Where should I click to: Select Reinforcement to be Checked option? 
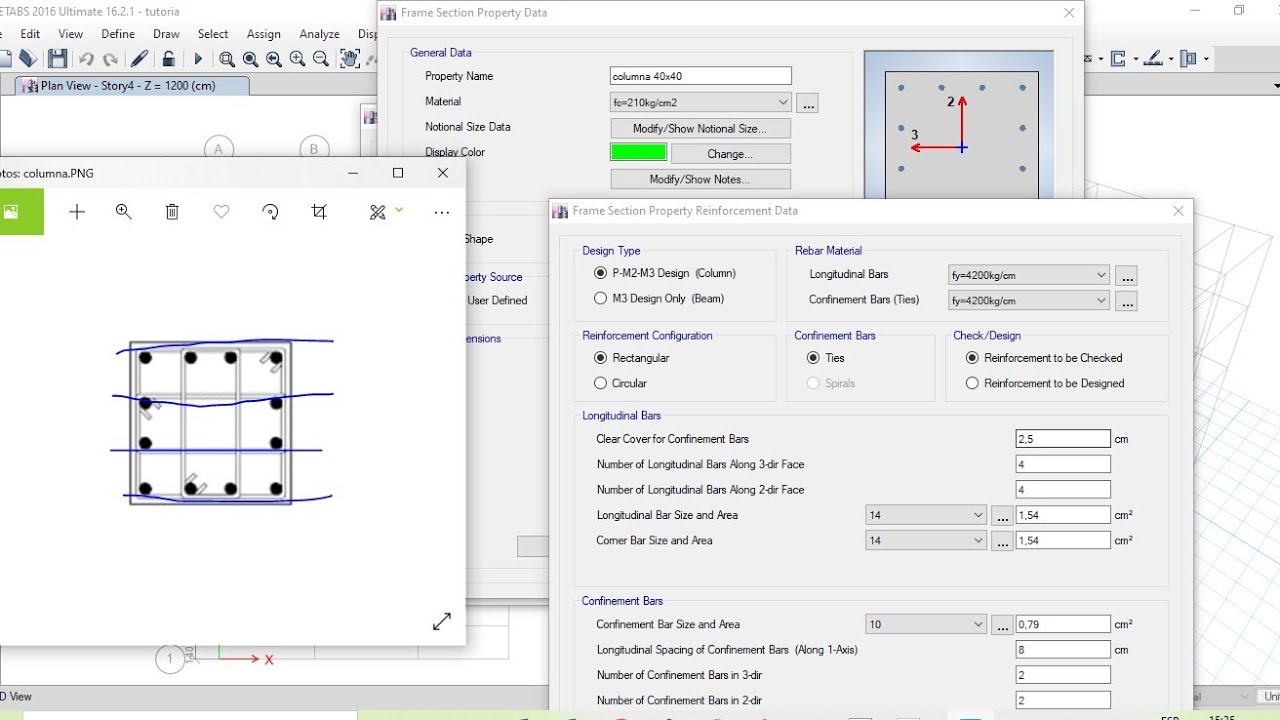[1044, 358]
